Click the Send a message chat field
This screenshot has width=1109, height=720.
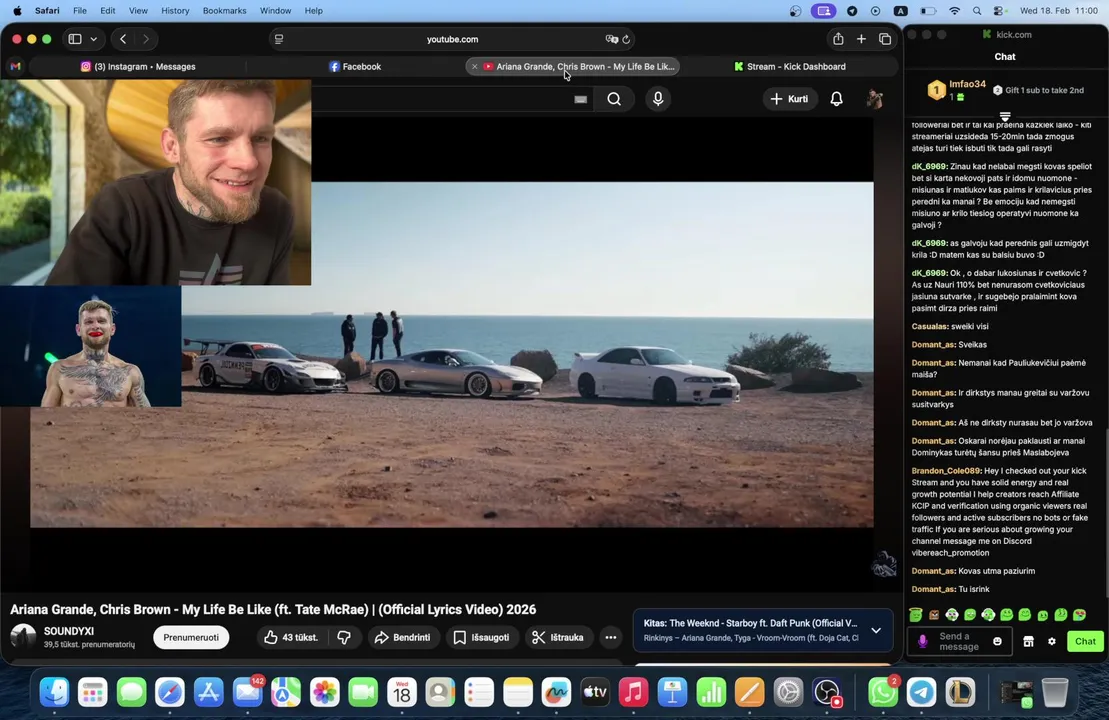click(959, 641)
